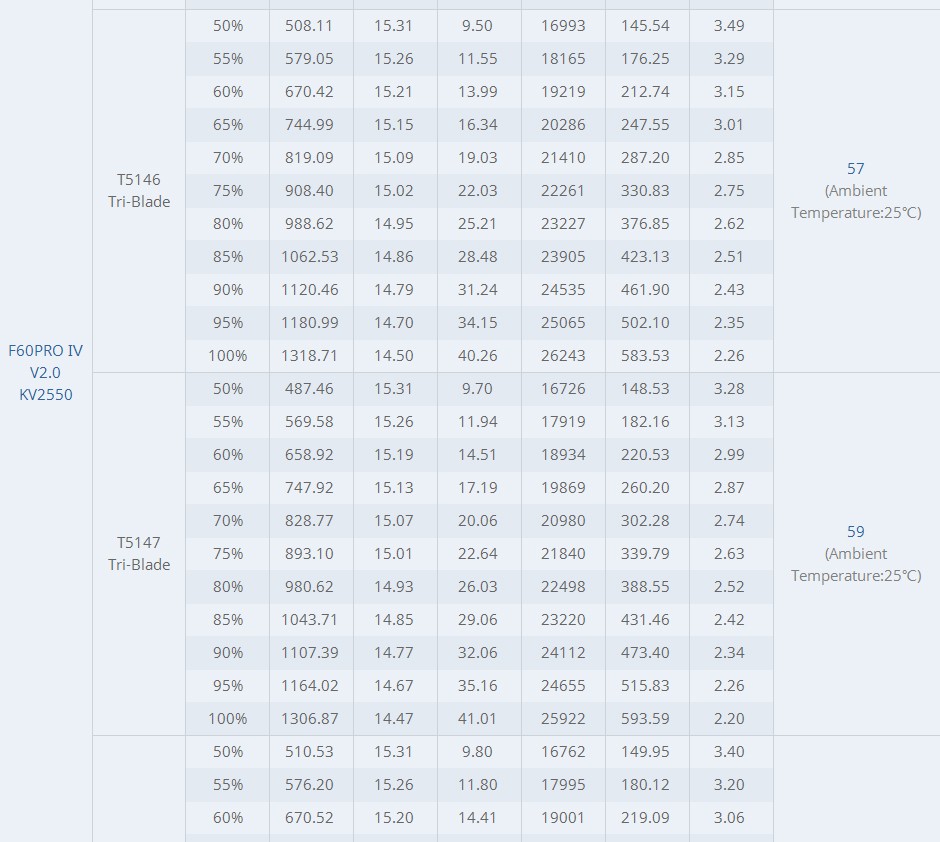This screenshot has width=940, height=842.
Task: Click the 593.59 power value
Action: tap(645, 719)
